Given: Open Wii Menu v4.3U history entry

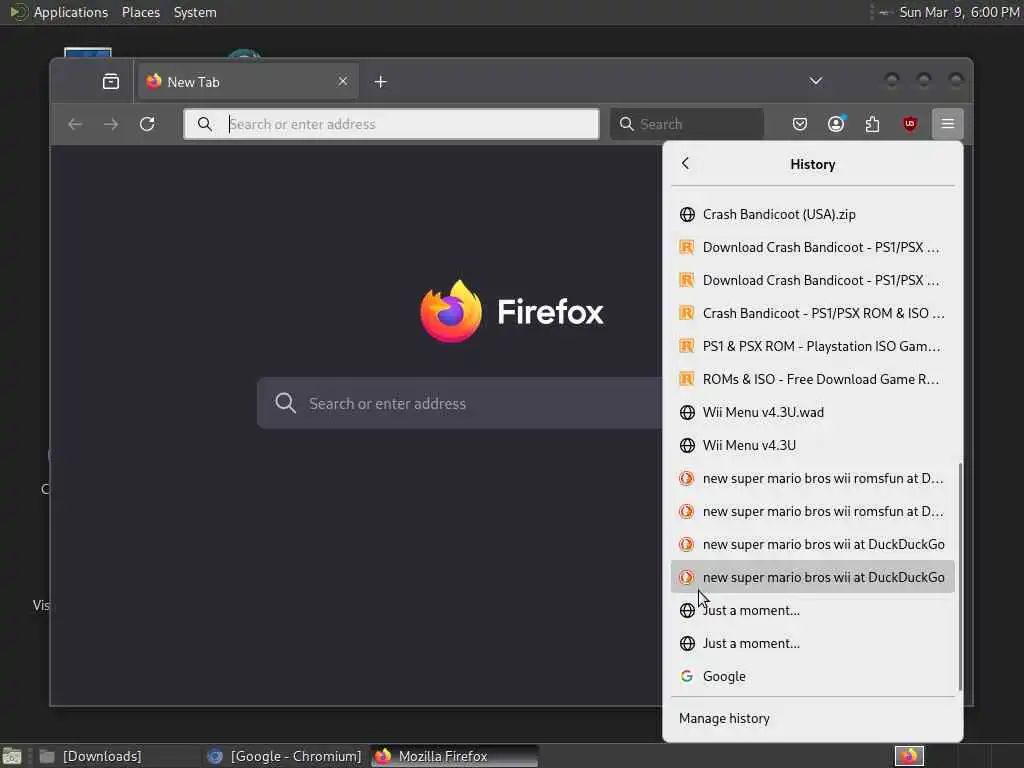Looking at the screenshot, I should pyautogui.click(x=812, y=445).
